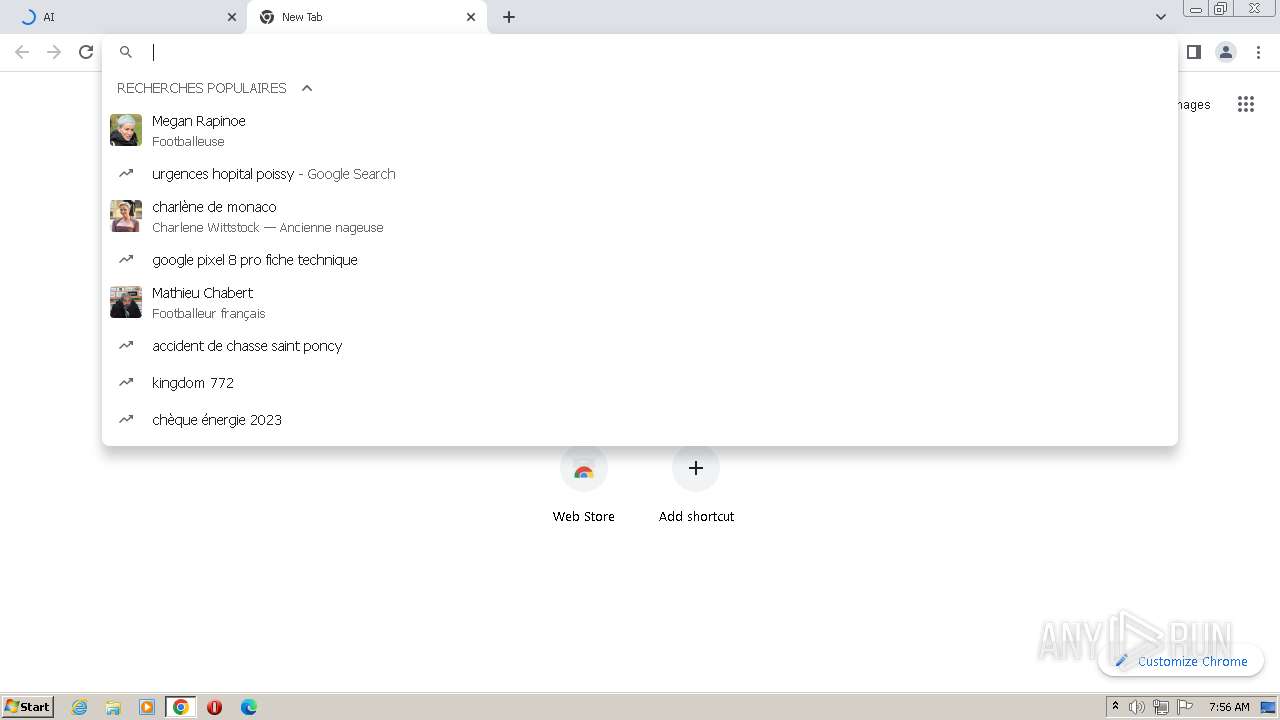Choose the kingdom 772 suggestion
The height and width of the screenshot is (720, 1280).
click(x=640, y=383)
